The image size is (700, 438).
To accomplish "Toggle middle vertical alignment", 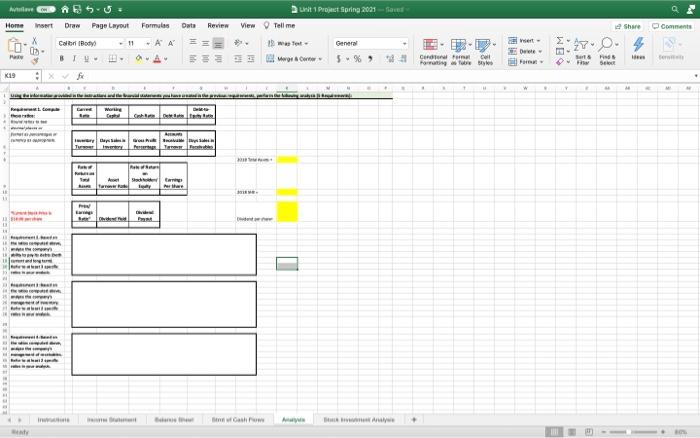I will [205, 43].
